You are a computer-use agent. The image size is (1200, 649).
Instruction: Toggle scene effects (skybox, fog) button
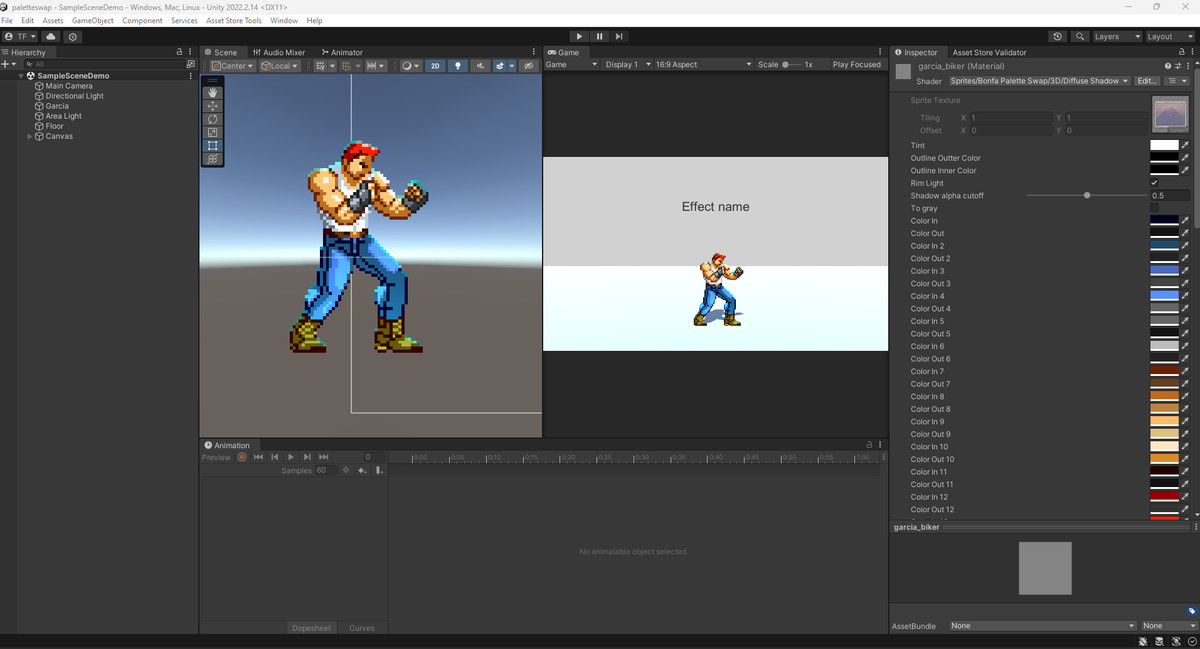[500, 66]
